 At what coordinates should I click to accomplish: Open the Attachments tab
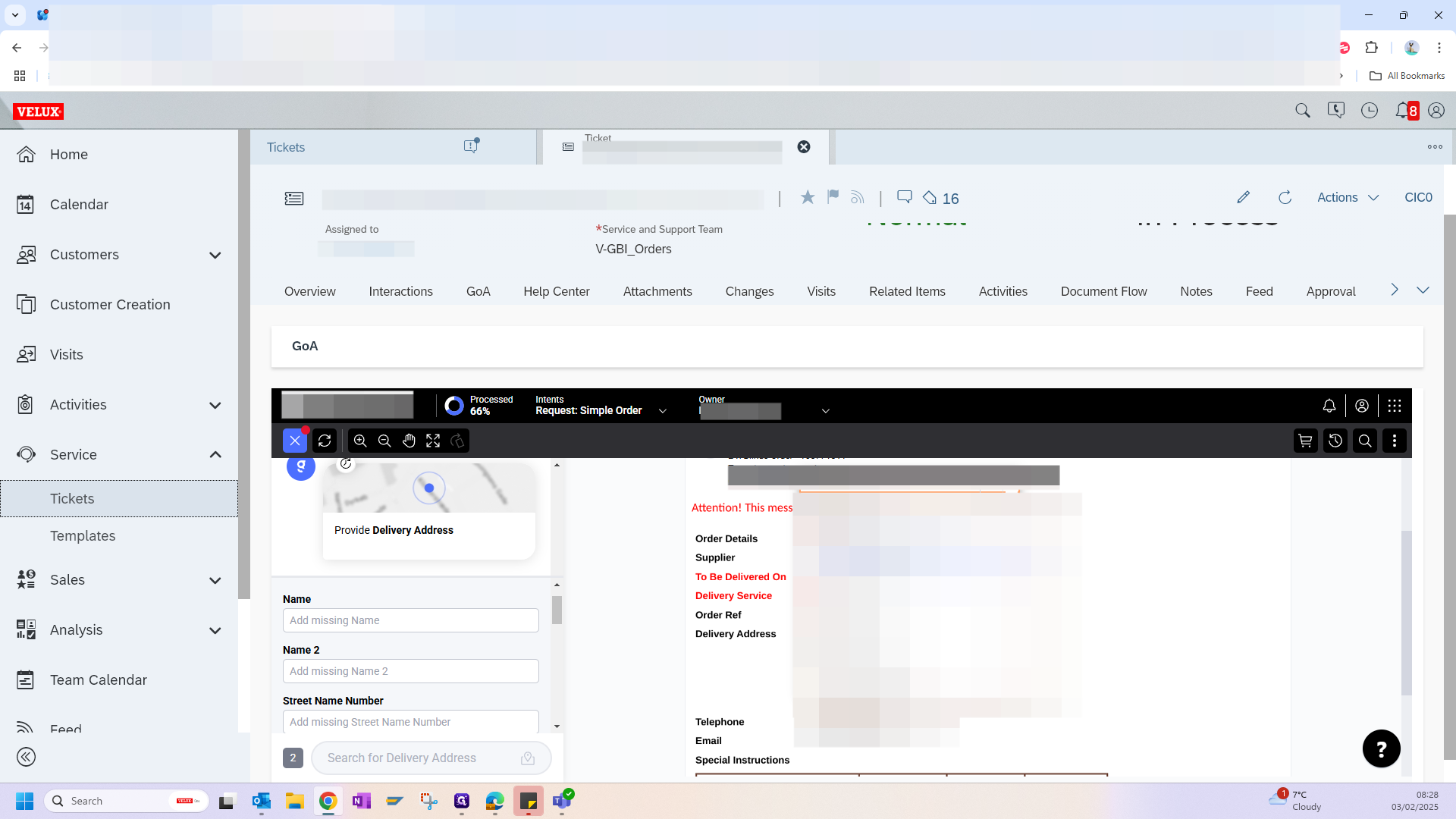click(657, 291)
